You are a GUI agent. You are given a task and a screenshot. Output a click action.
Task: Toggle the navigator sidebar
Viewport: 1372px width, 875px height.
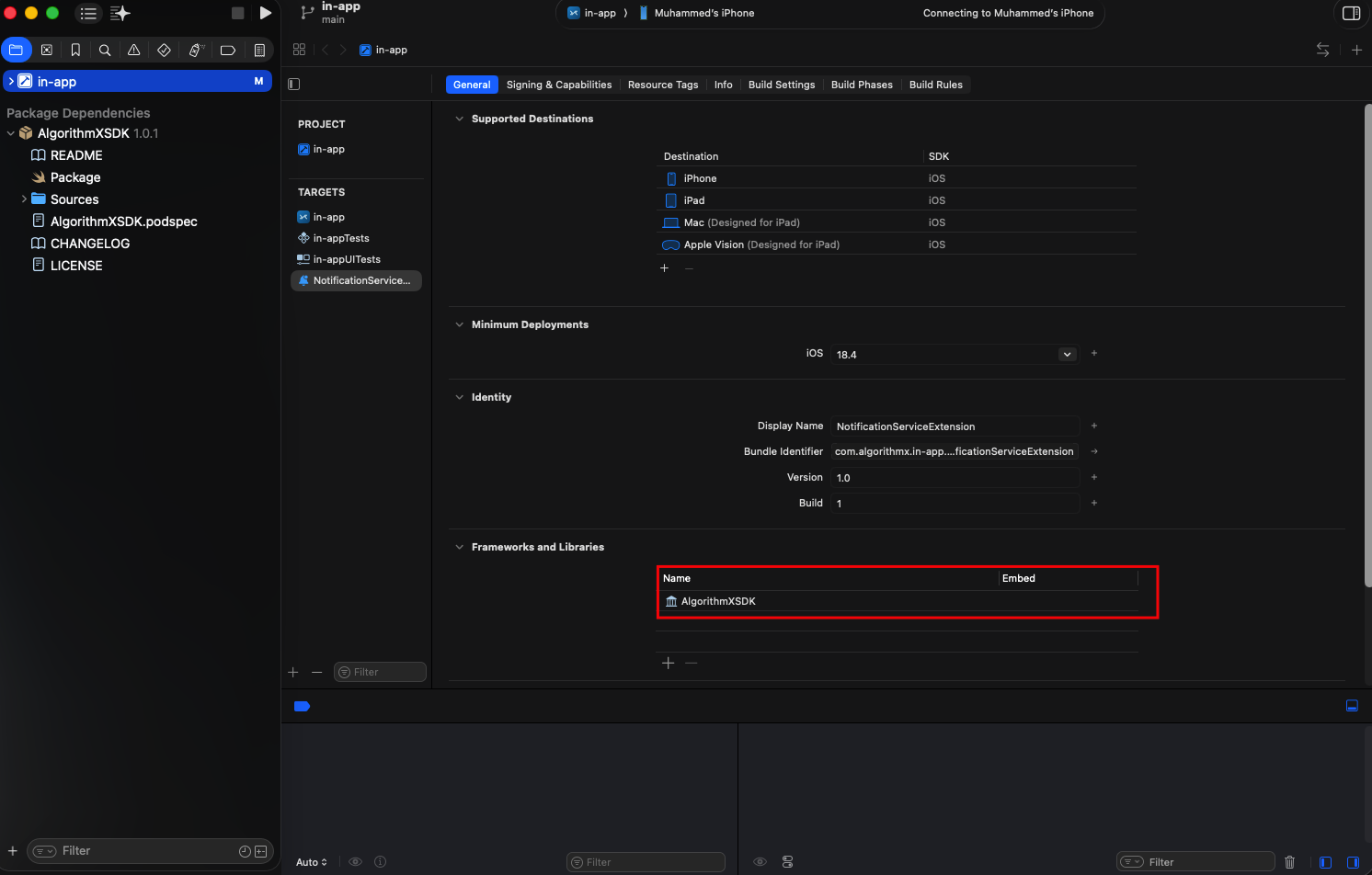pos(88,13)
